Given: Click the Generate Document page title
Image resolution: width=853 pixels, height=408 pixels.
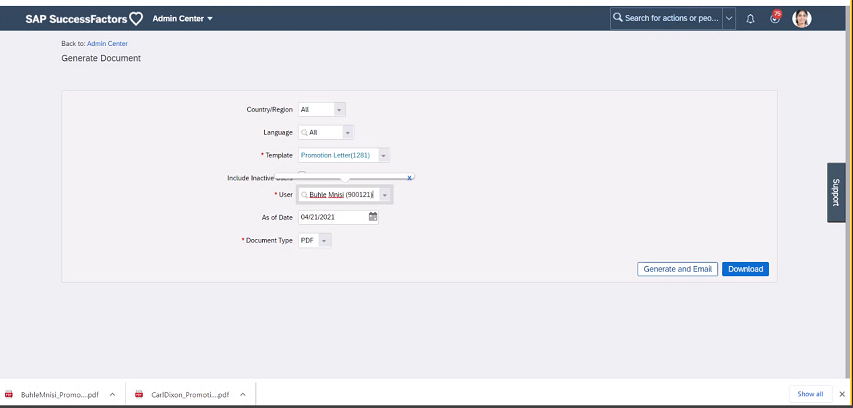Looking at the screenshot, I should 101,58.
